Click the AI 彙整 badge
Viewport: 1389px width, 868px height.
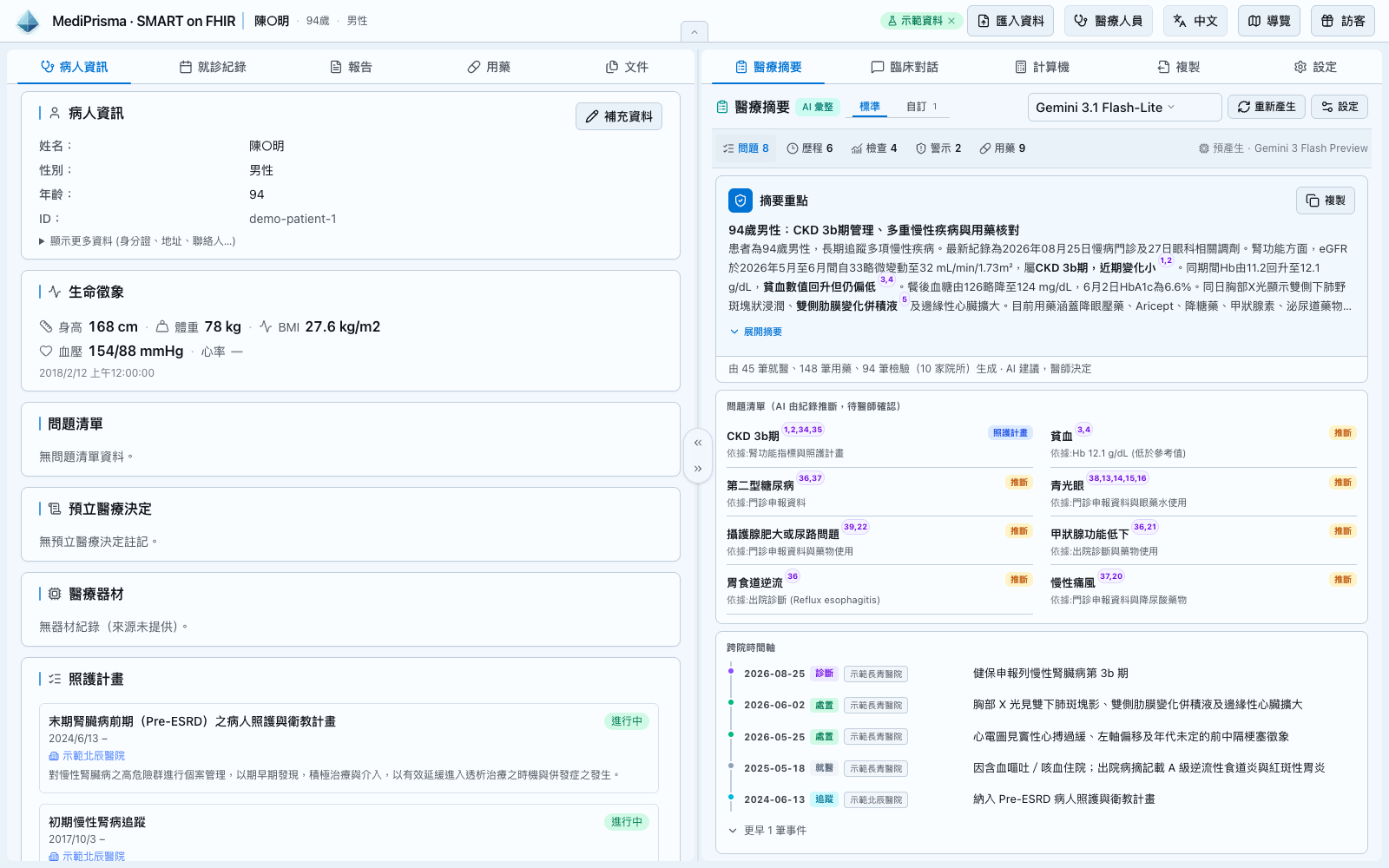coord(818,107)
